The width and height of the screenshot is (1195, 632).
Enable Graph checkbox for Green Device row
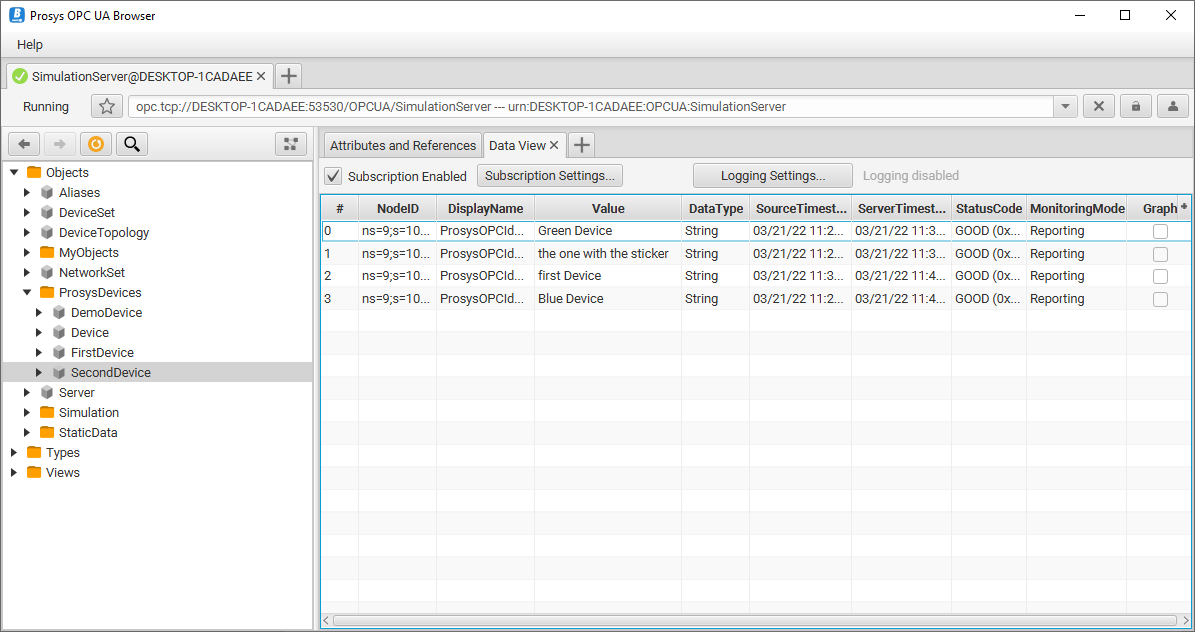click(x=1160, y=231)
